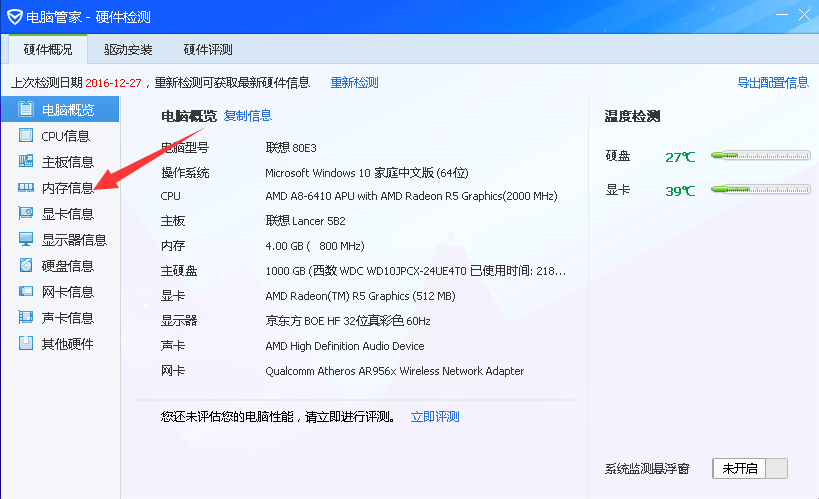Click 导出配置信息 link
This screenshot has width=819, height=499.
pos(773,83)
